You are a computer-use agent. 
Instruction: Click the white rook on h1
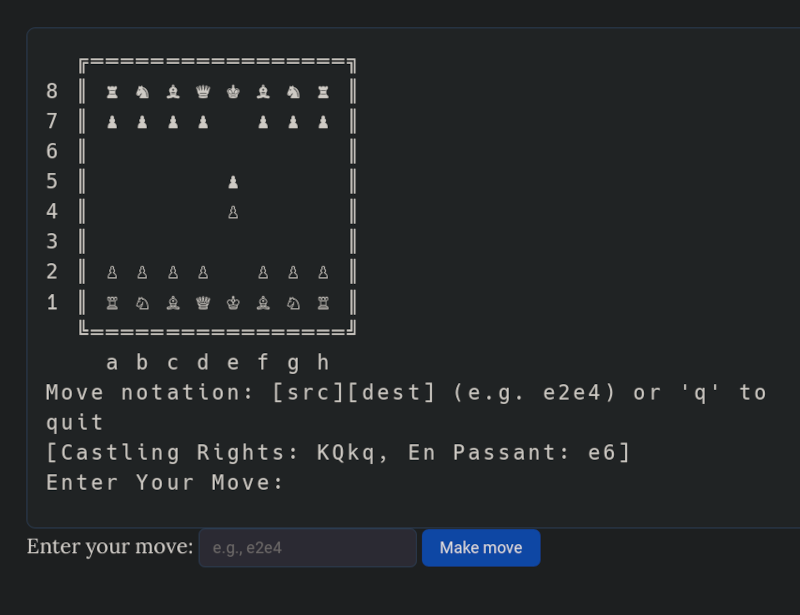pos(323,302)
